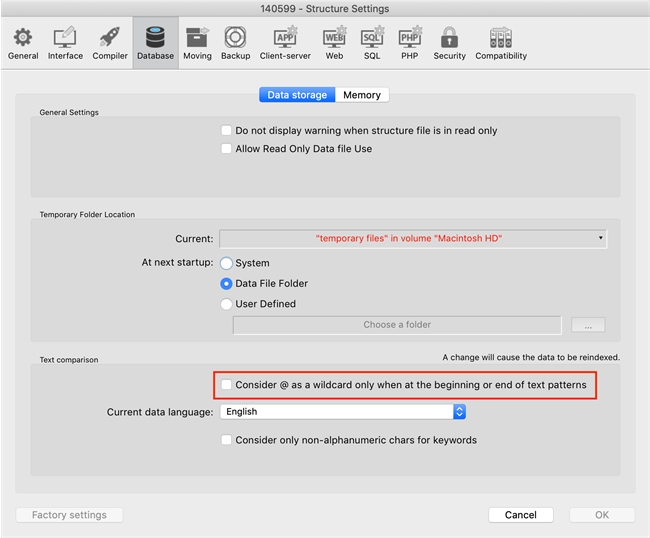
Task: Open the SQL settings icon
Action: coord(372,42)
